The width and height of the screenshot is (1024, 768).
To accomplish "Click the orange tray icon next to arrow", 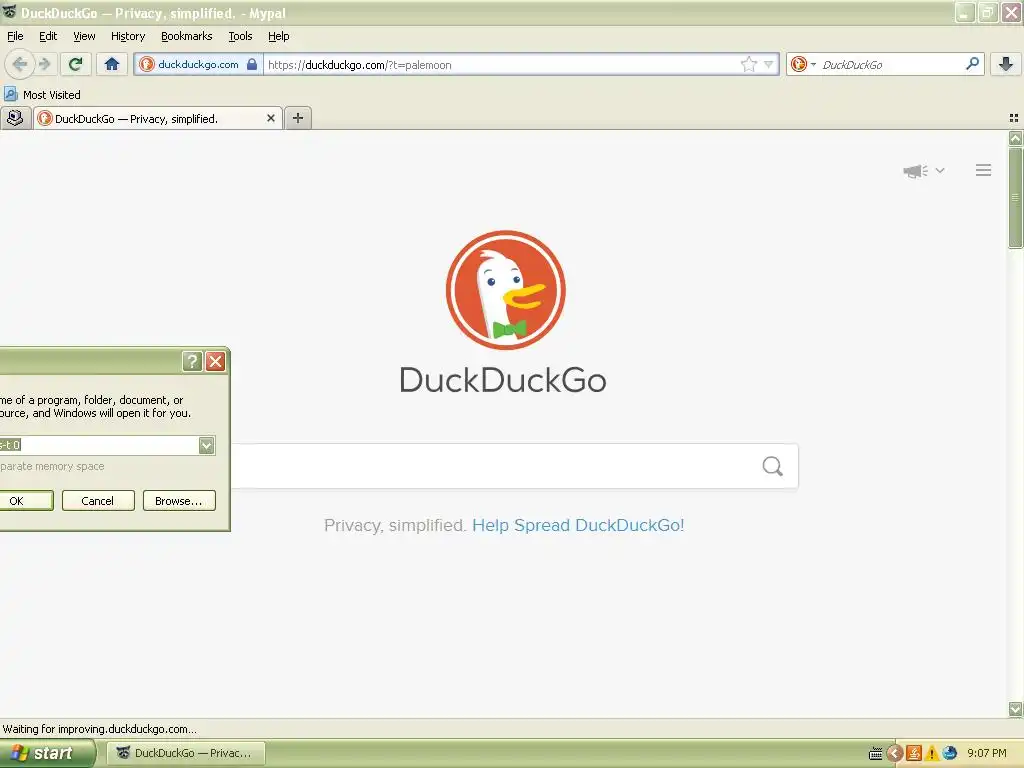I will tap(914, 754).
